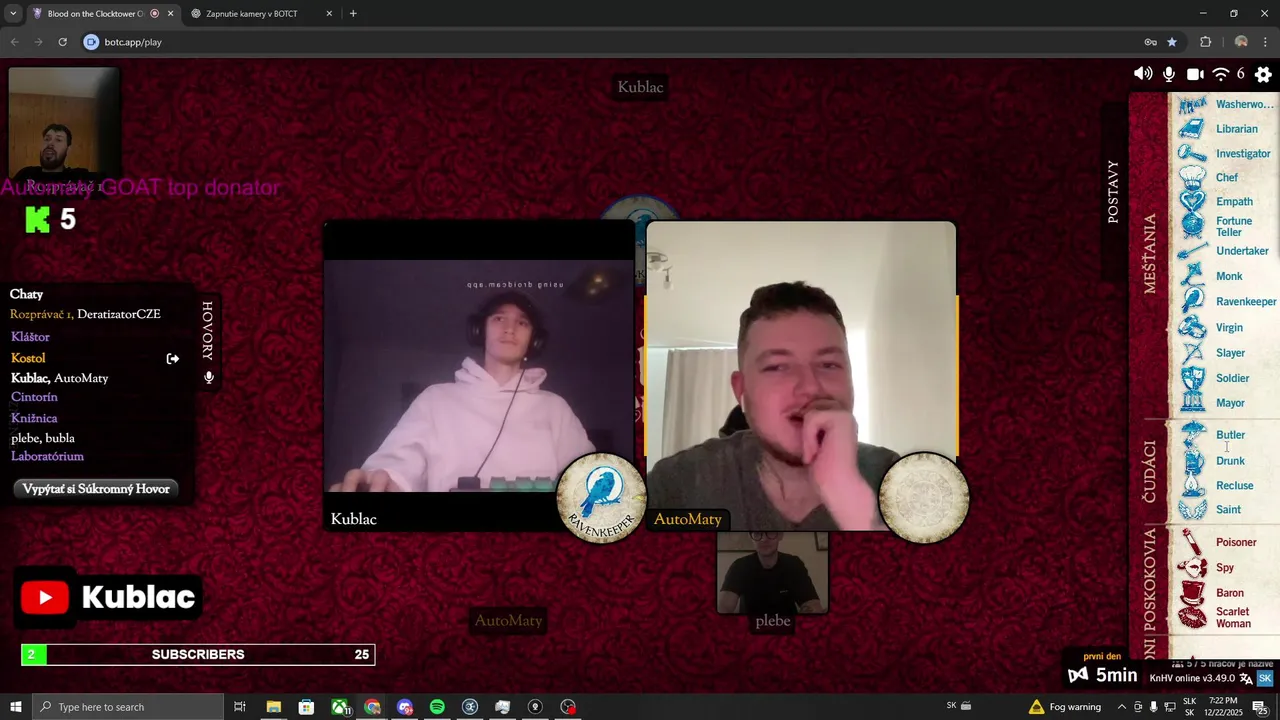This screenshot has width=1280, height=720.
Task: Join the Laboratórium chat room
Action: 47,456
